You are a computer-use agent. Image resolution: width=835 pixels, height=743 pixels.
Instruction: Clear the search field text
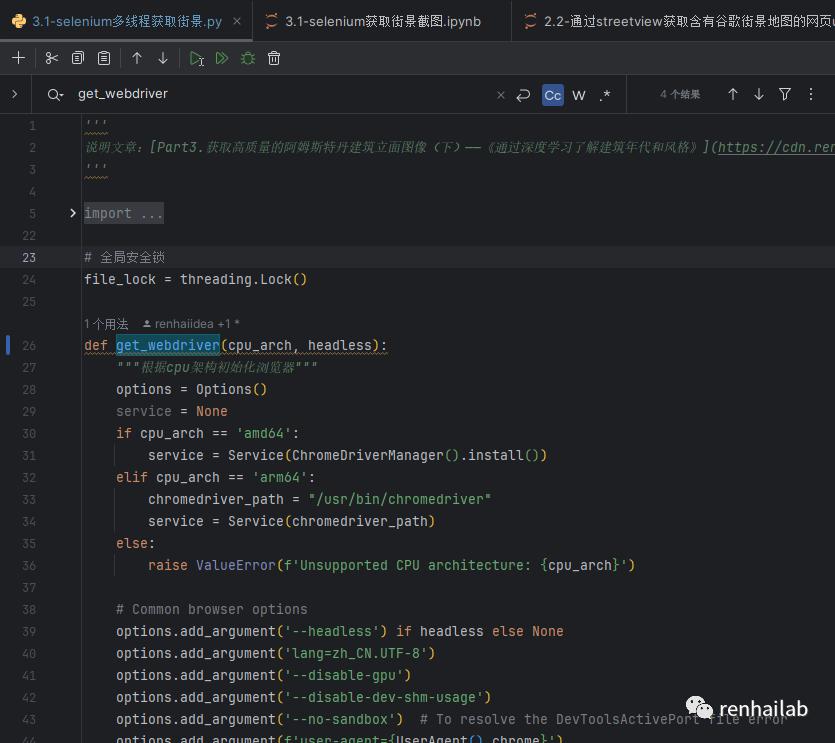click(x=501, y=95)
